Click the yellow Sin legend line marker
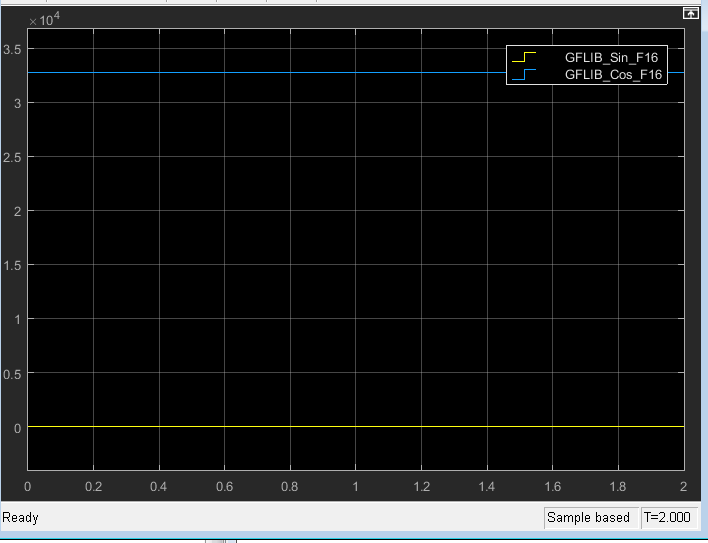This screenshot has height=543, width=708. pos(524,57)
